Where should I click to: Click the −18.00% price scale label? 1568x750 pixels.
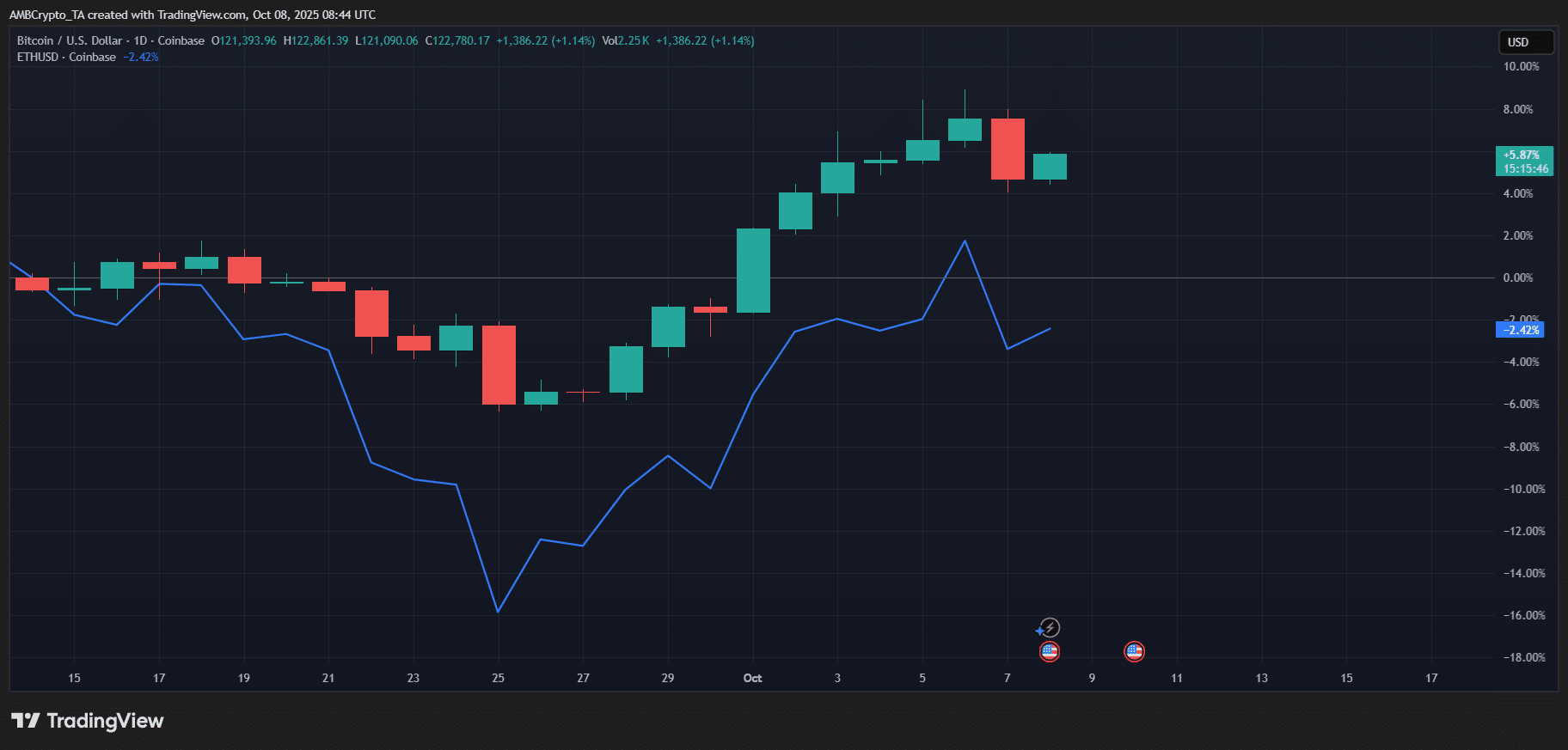click(1523, 657)
